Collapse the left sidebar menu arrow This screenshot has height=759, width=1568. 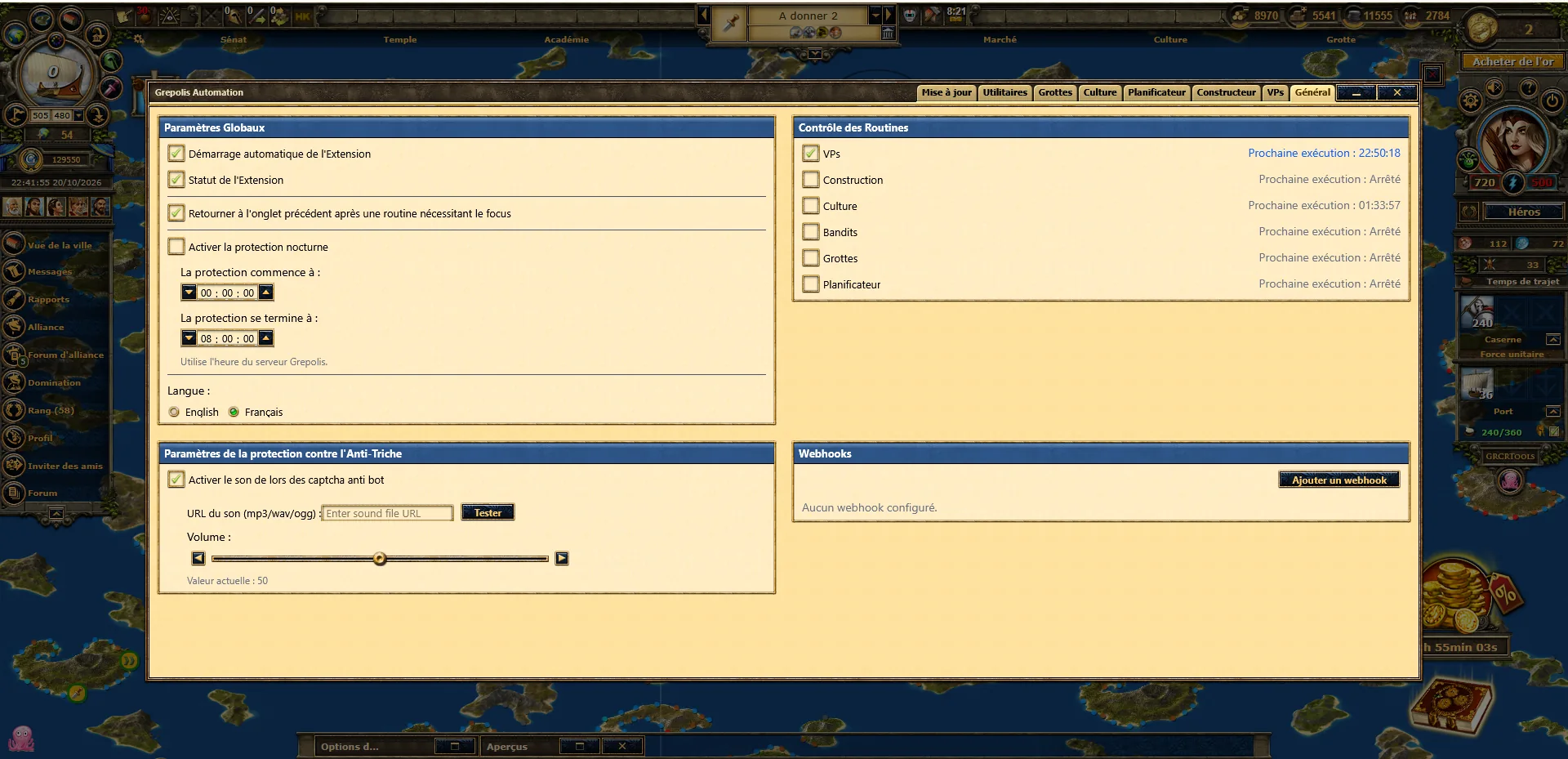56,514
